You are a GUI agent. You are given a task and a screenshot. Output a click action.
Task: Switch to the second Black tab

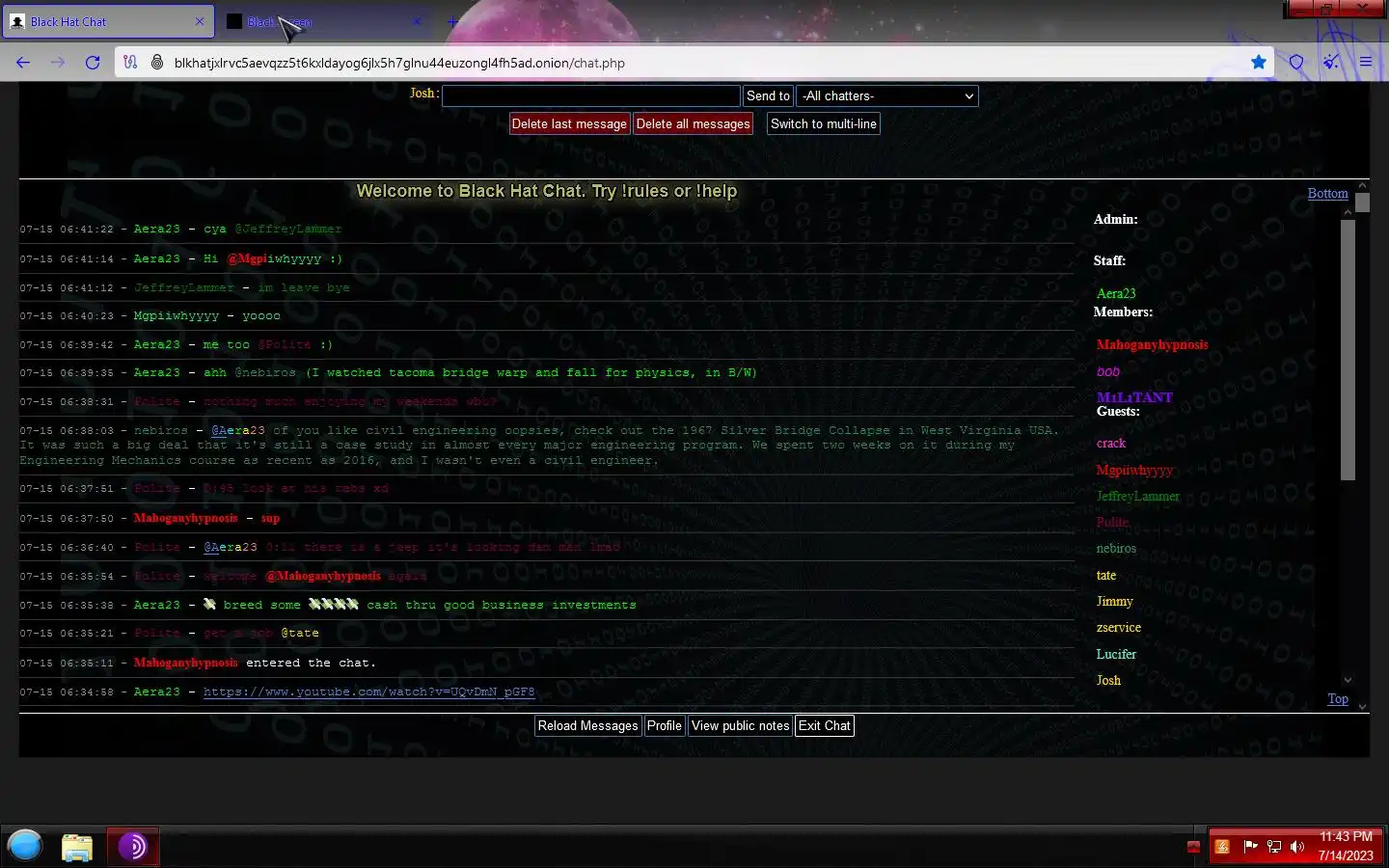[x=323, y=21]
